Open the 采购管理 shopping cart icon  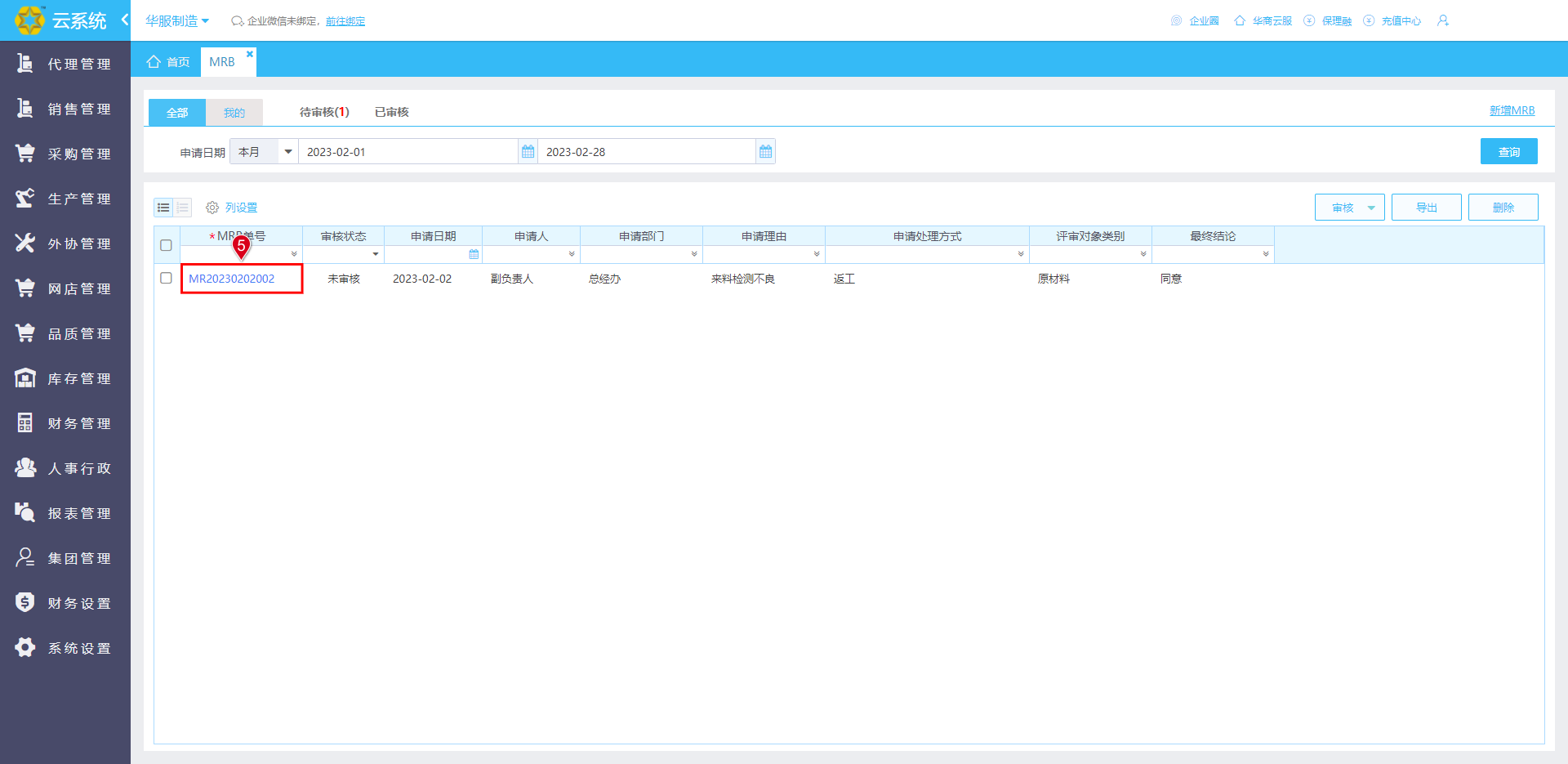(x=25, y=153)
